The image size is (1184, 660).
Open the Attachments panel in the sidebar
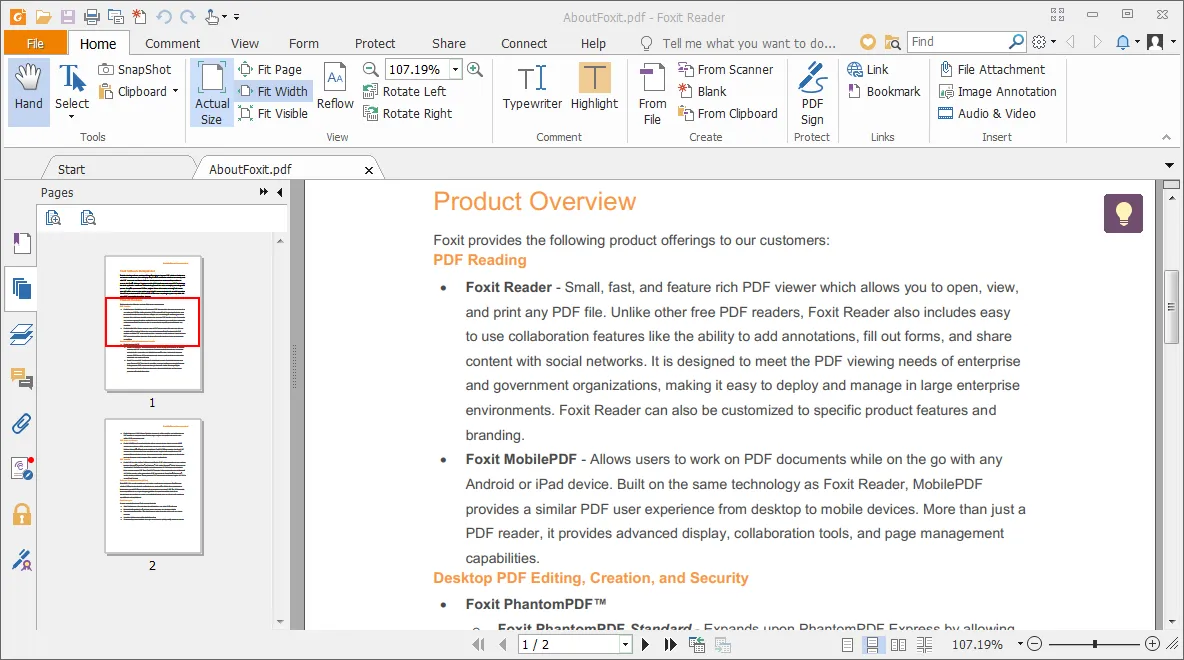coord(22,423)
